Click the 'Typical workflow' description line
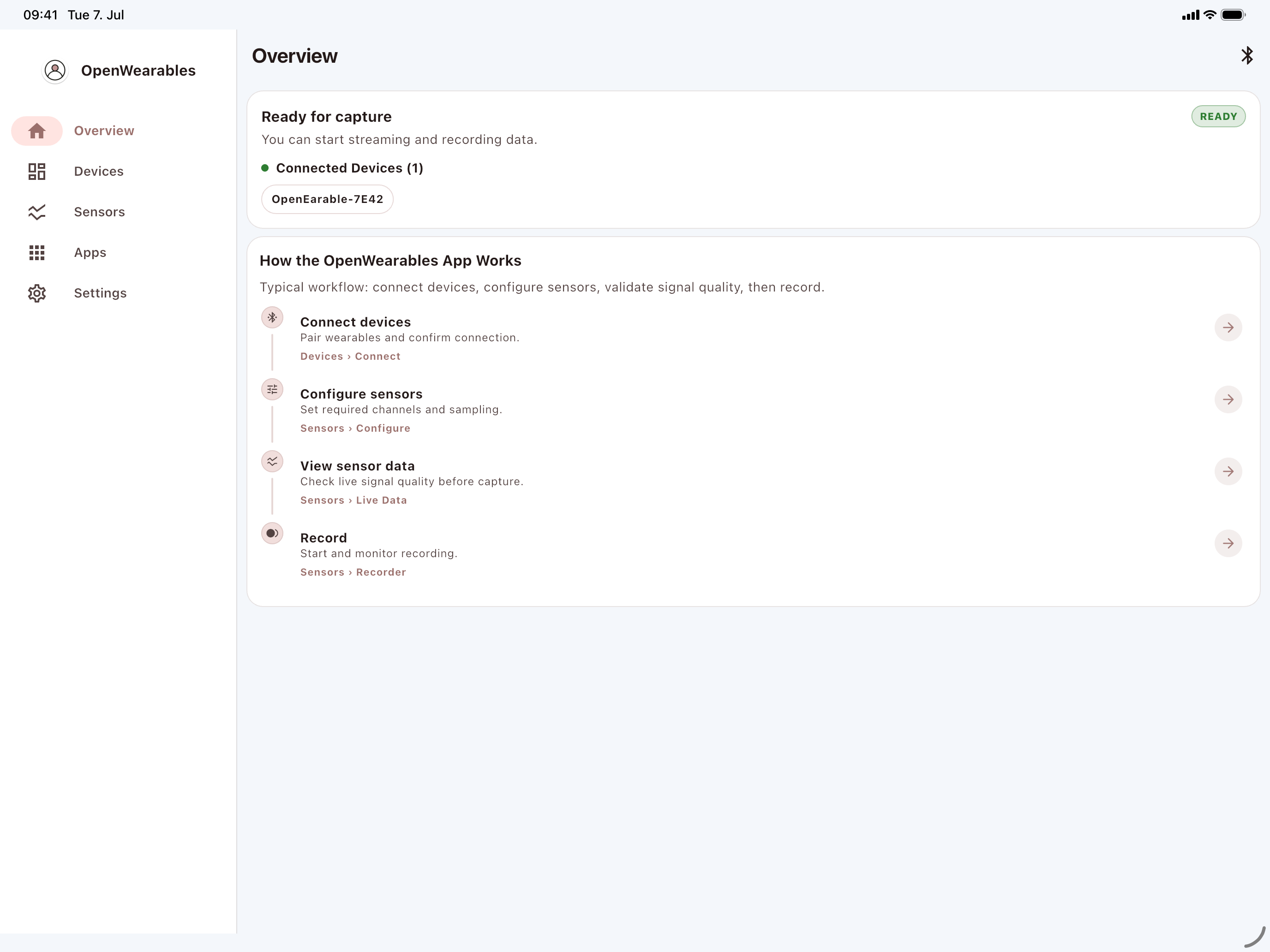Screen dimensions: 1270x952 click(542, 287)
